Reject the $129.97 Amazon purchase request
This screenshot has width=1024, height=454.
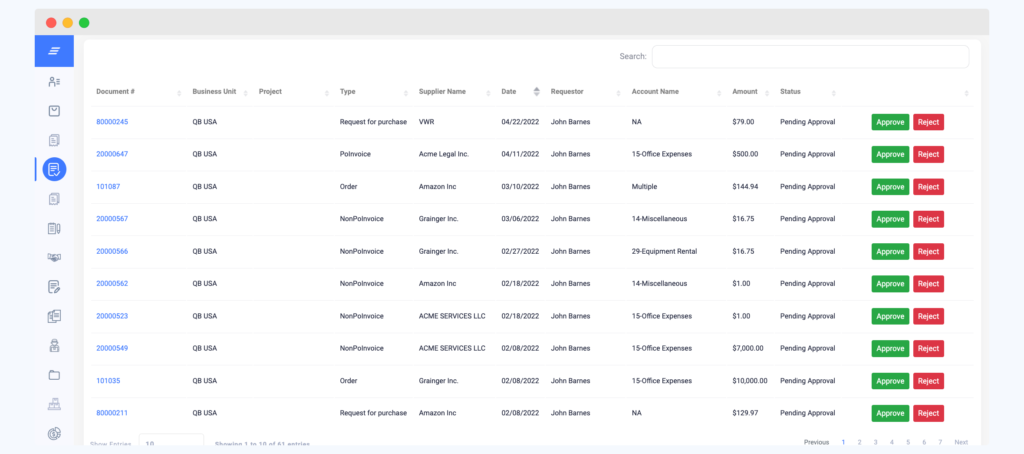(x=928, y=413)
